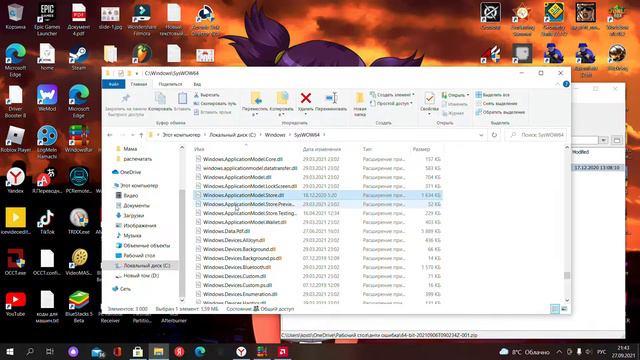Image resolution: width=640 pixels, height=360 pixels.
Task: Click the Свойства checkmark icon
Action: tap(429, 98)
